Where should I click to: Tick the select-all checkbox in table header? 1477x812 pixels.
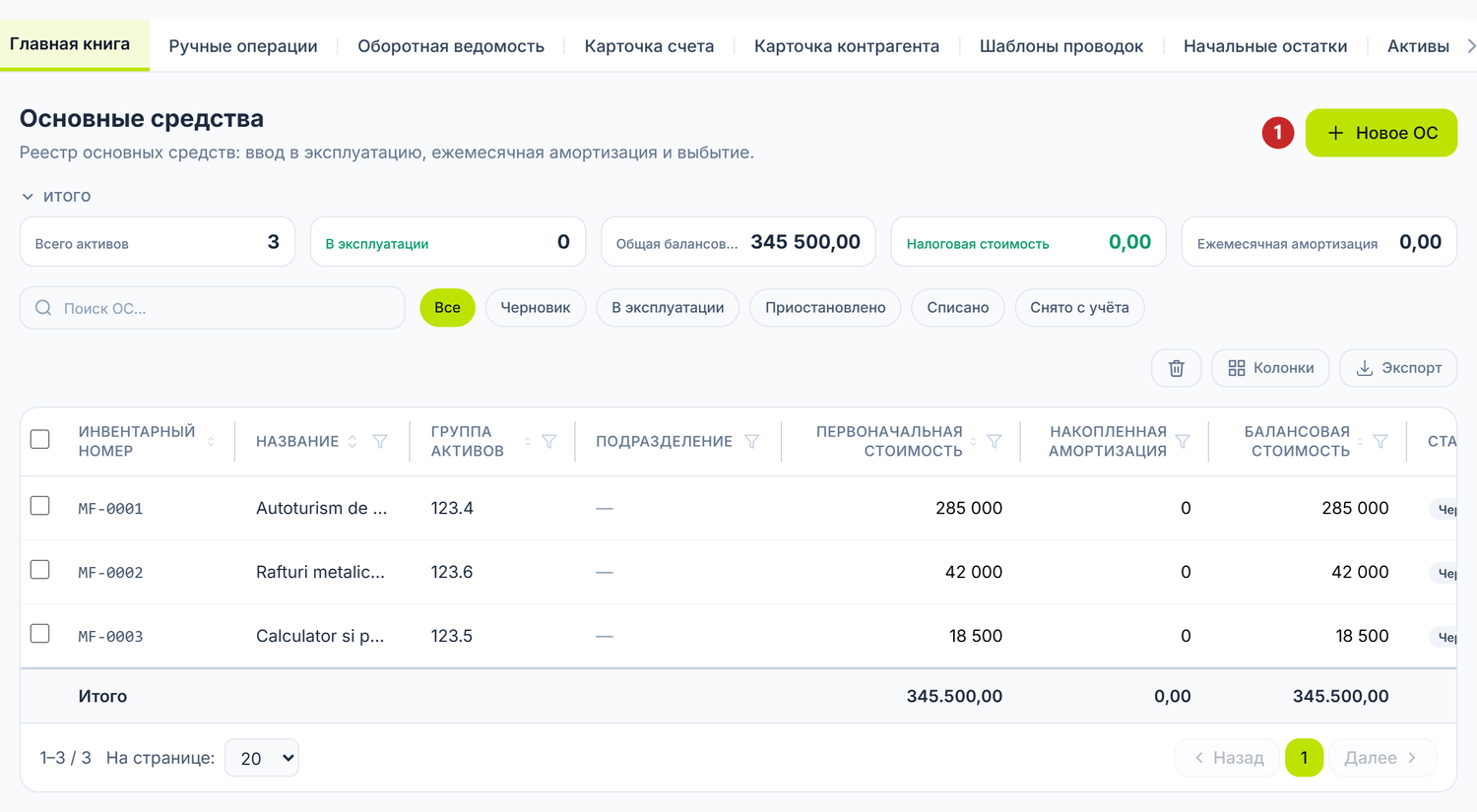(40, 439)
